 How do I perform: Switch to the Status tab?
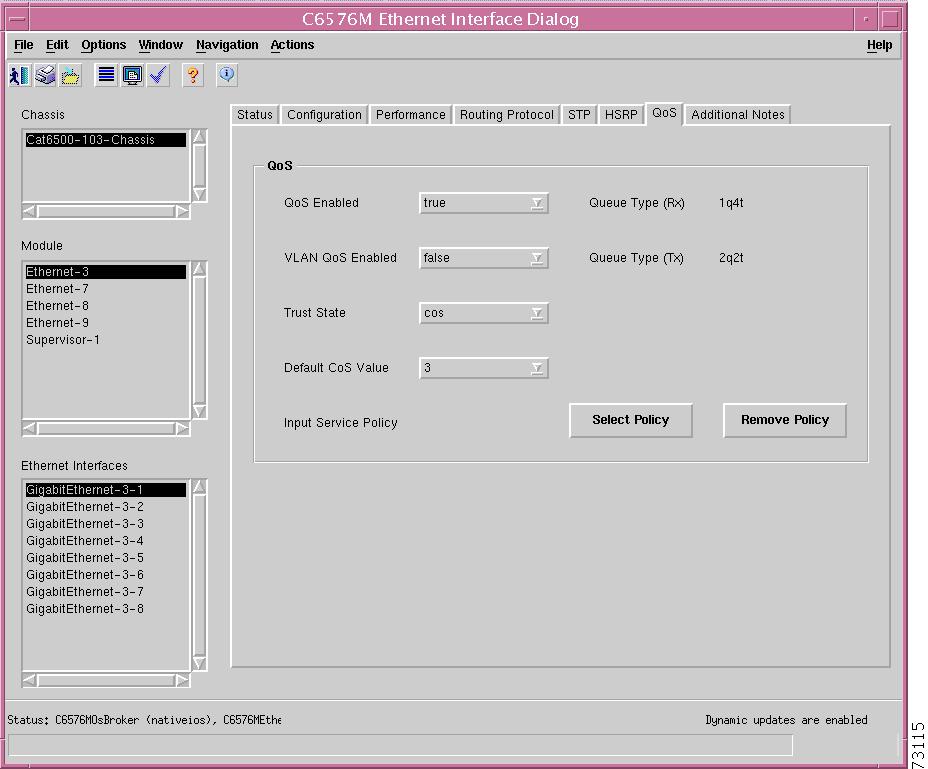254,115
